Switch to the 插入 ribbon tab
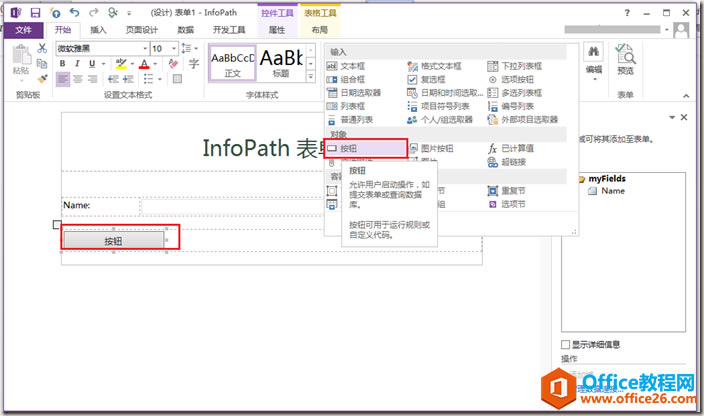The image size is (704, 416). (x=98, y=30)
